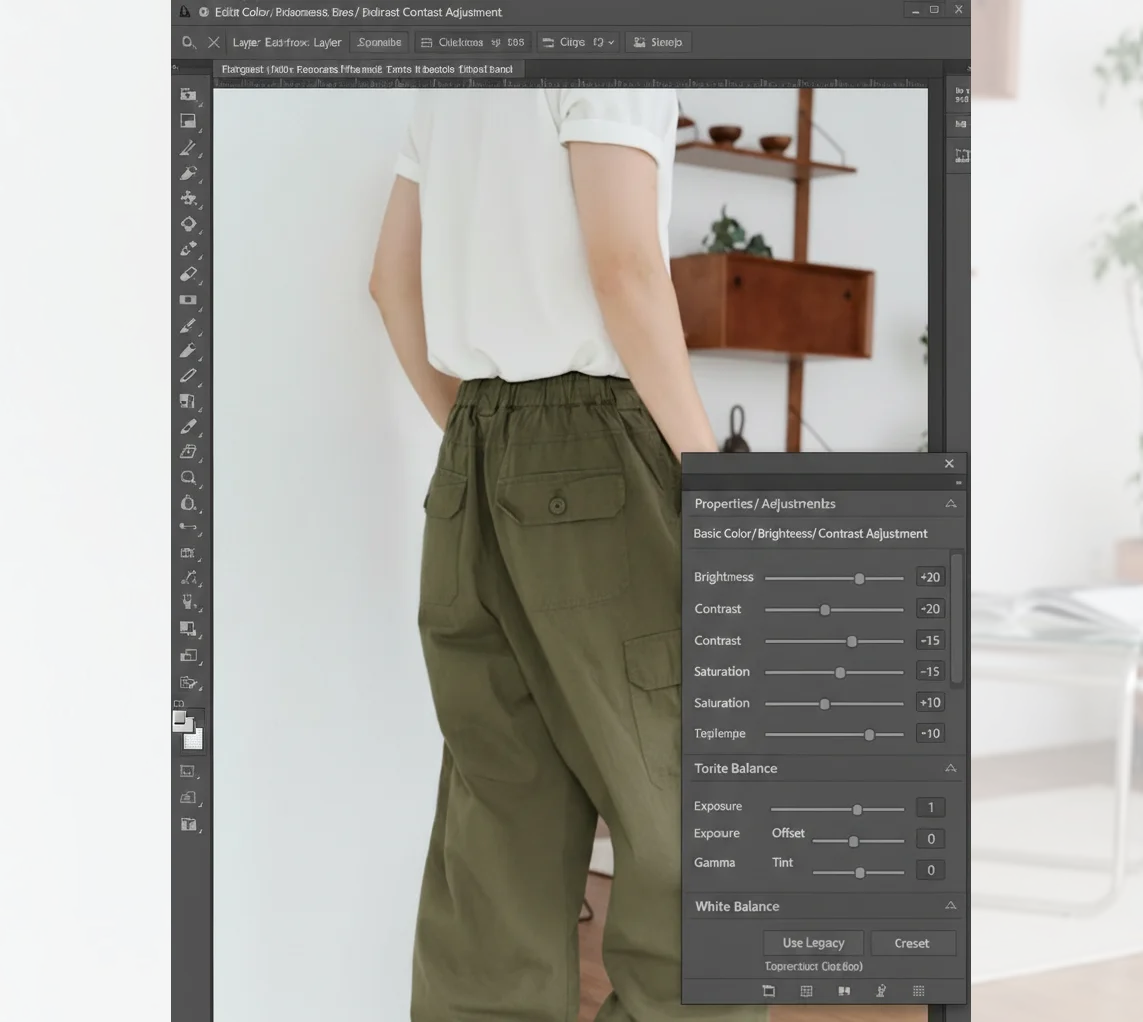Select the Pencil tool in left toolbar

click(188, 376)
